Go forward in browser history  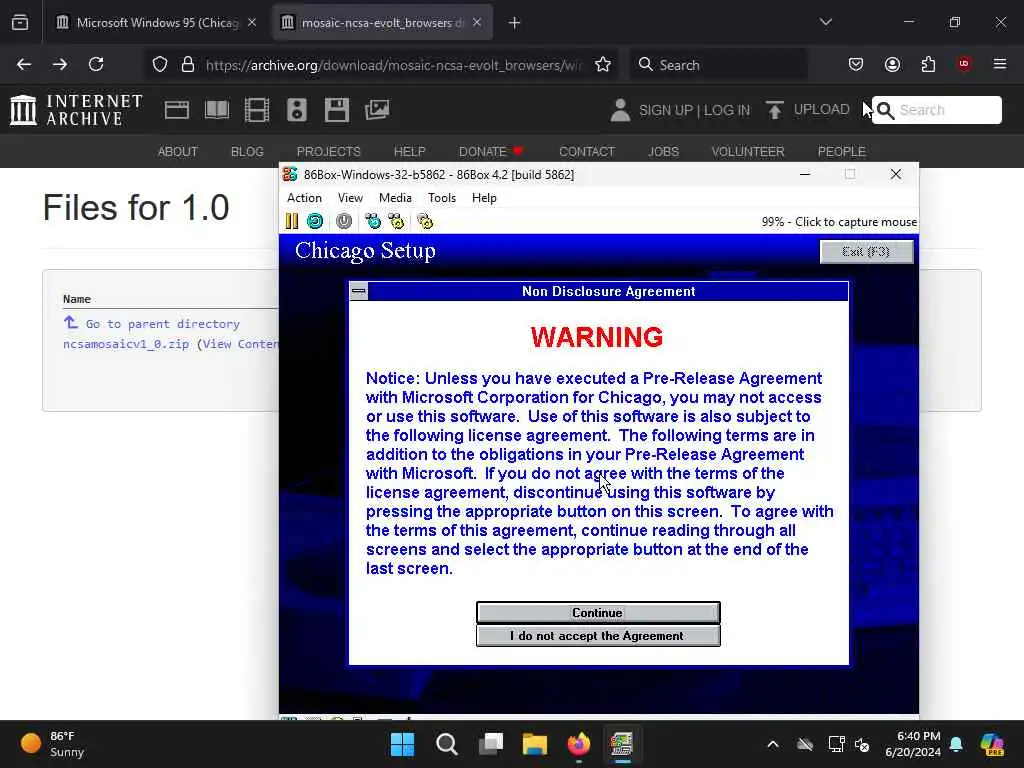pyautogui.click(x=59, y=64)
